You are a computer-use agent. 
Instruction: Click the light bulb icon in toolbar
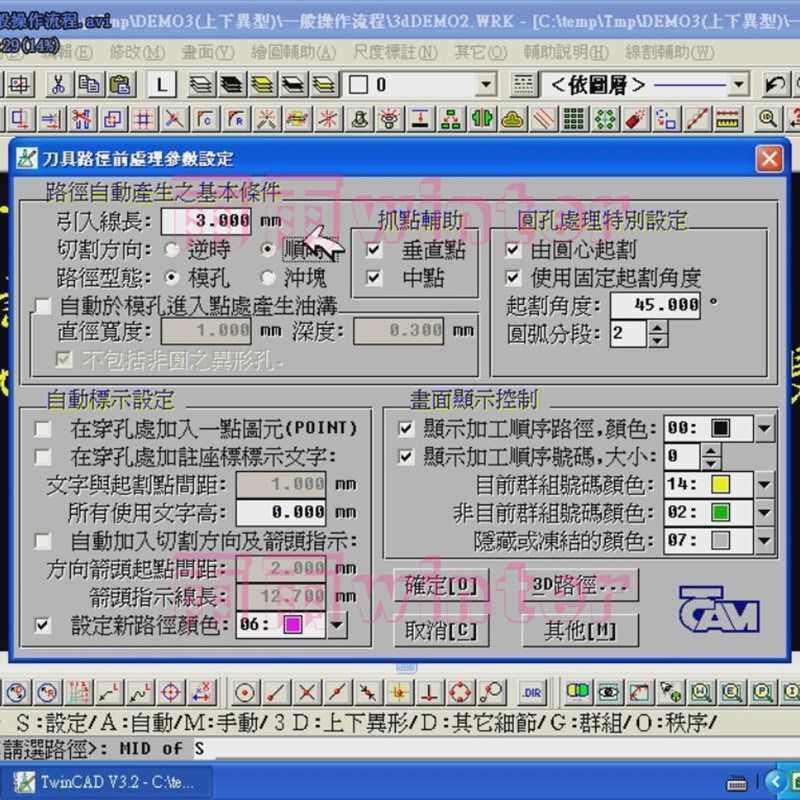[x=390, y=119]
